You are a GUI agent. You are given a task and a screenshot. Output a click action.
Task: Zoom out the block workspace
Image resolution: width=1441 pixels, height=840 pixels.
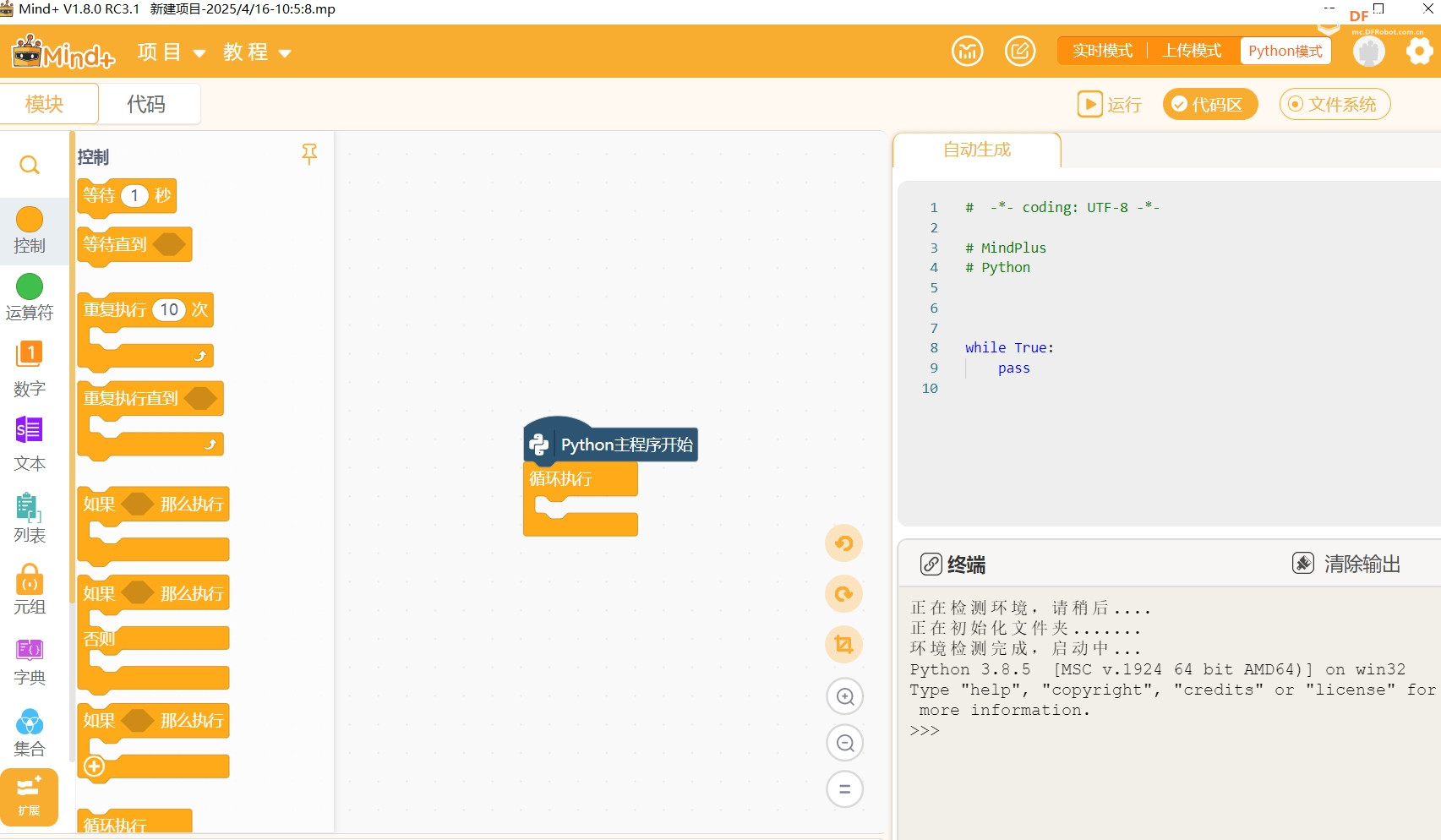point(845,744)
